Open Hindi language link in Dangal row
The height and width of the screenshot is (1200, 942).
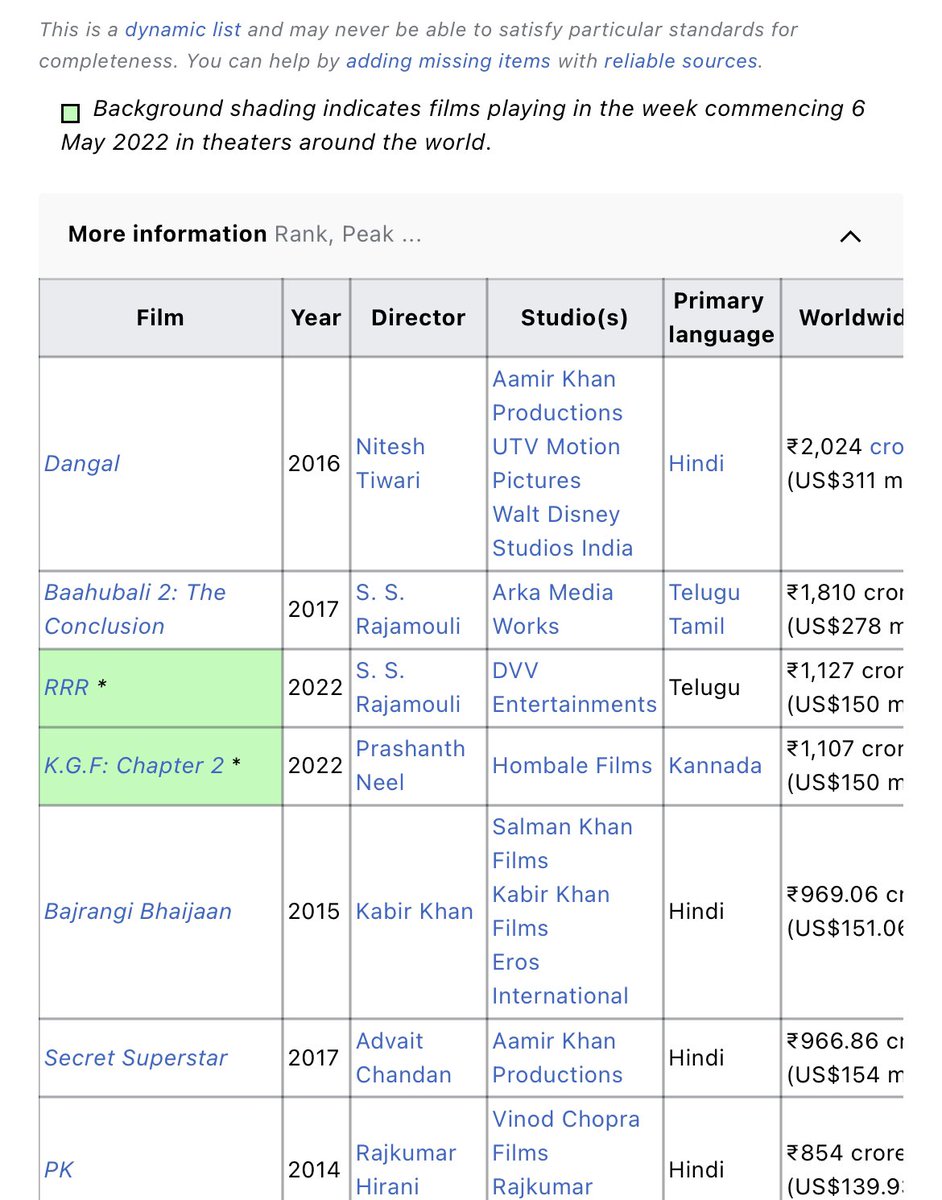pyautogui.click(x=697, y=464)
